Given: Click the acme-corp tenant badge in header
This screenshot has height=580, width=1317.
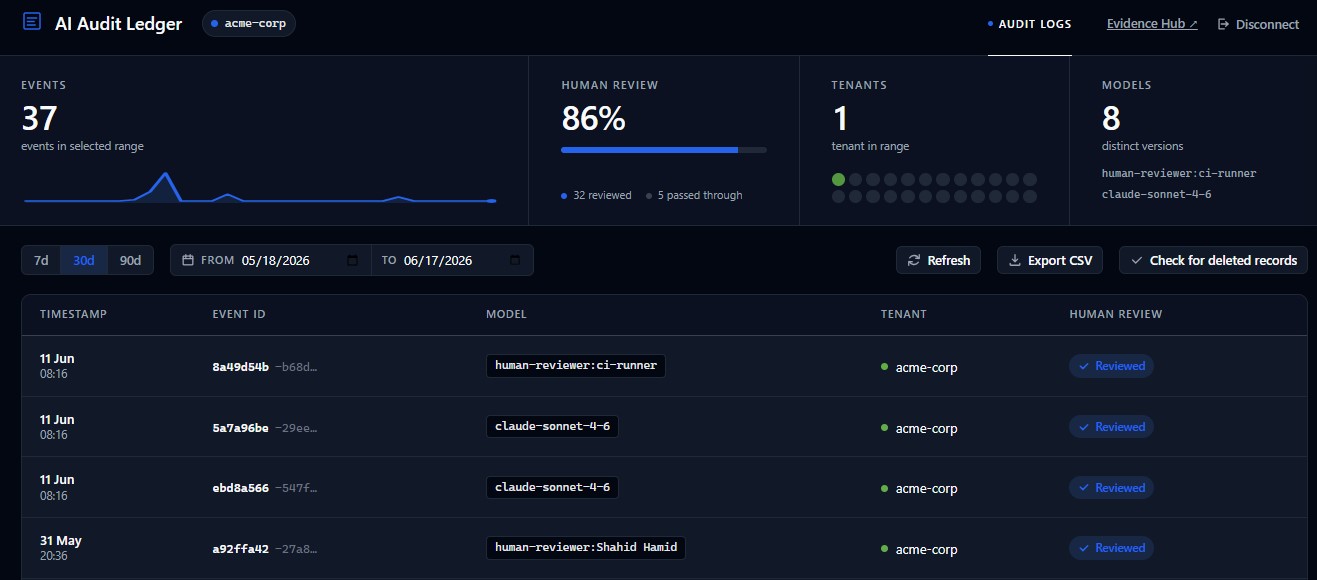Looking at the screenshot, I should tap(249, 23).
